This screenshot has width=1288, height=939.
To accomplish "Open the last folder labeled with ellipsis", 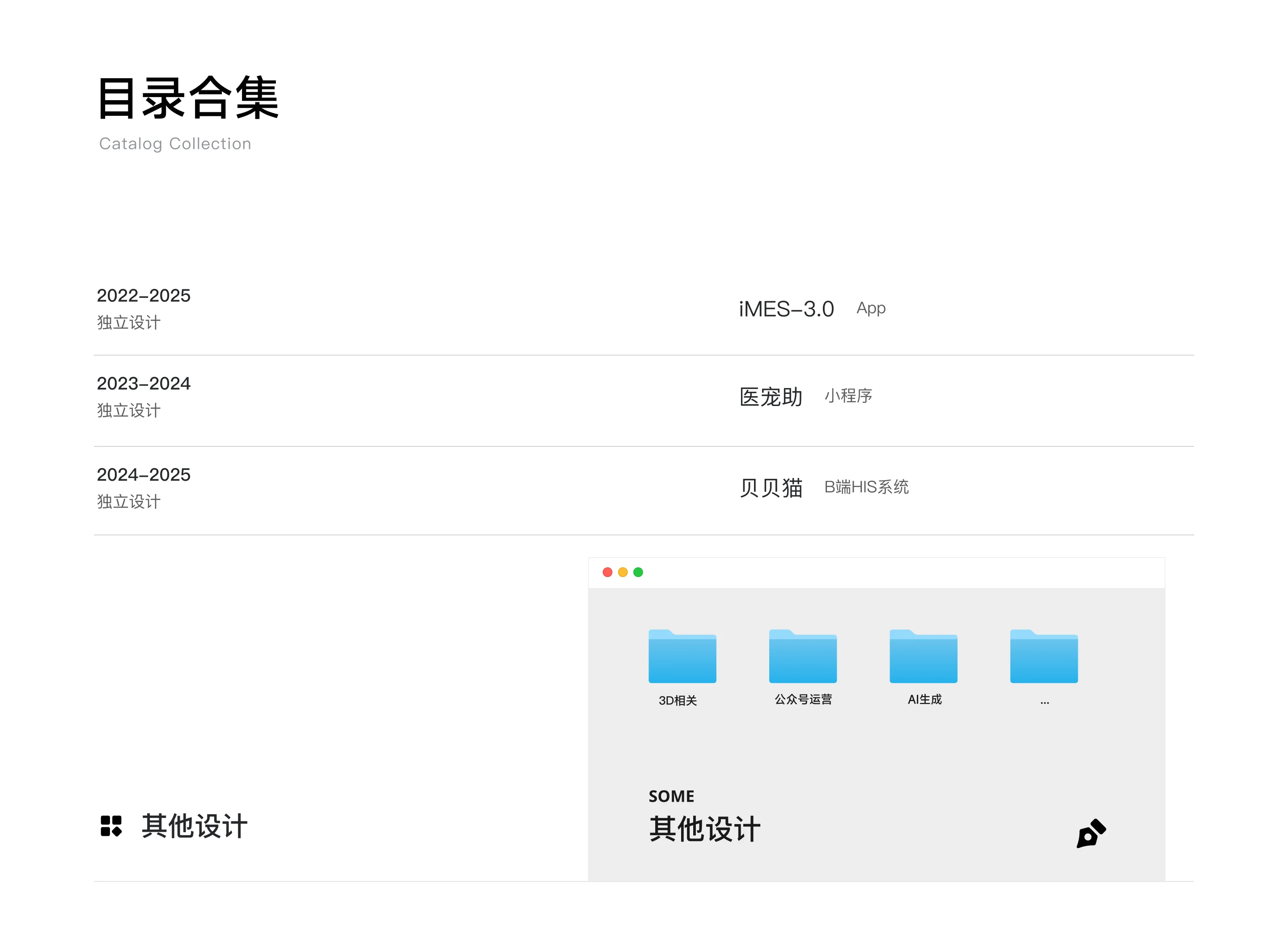I will click(x=1043, y=656).
